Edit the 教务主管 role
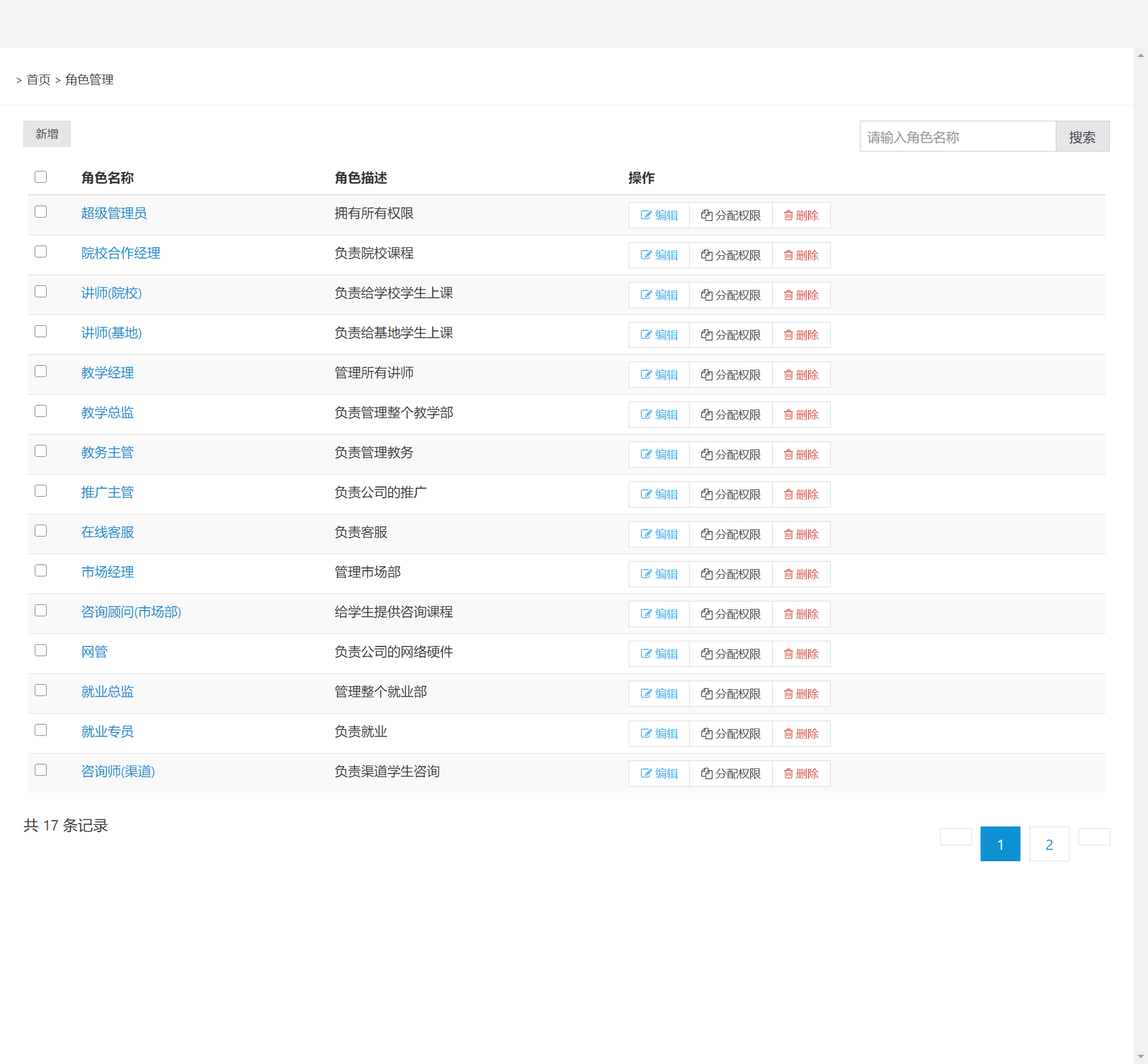 point(659,455)
